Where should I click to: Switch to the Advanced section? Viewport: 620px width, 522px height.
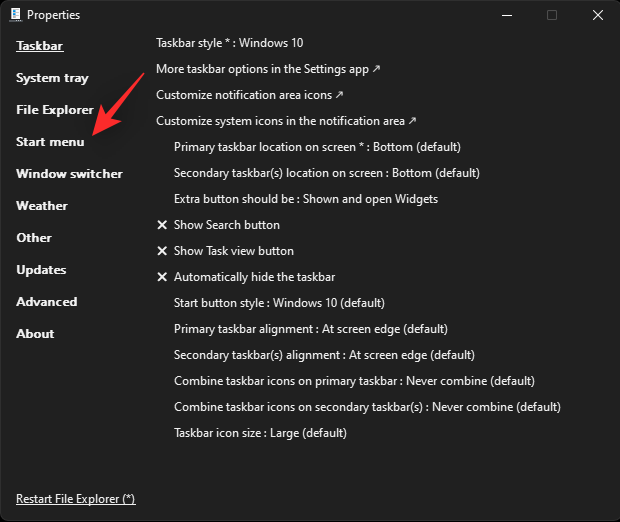[x=47, y=302]
